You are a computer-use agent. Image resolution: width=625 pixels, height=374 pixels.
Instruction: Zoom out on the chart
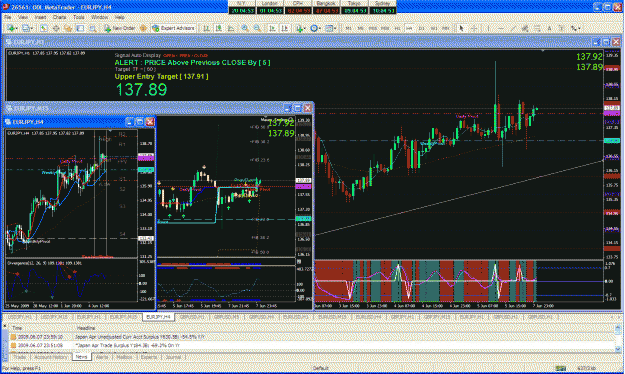tap(257, 28)
